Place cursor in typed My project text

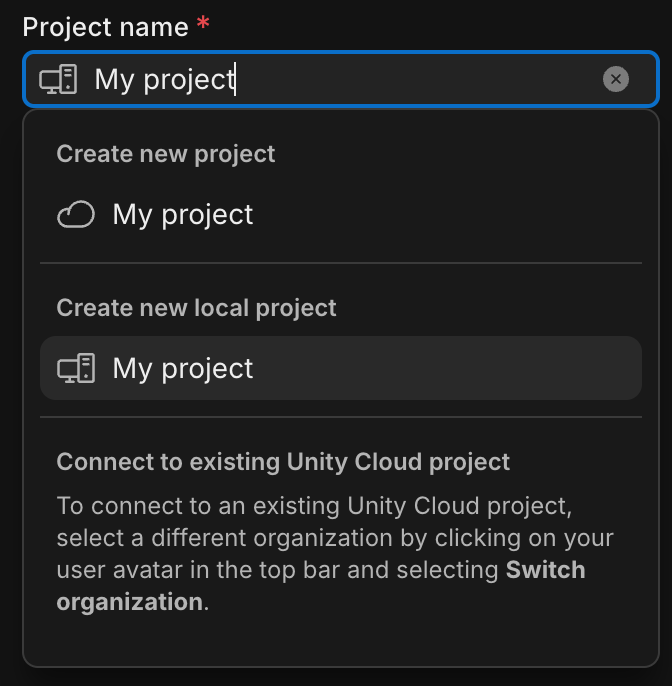pyautogui.click(x=165, y=80)
